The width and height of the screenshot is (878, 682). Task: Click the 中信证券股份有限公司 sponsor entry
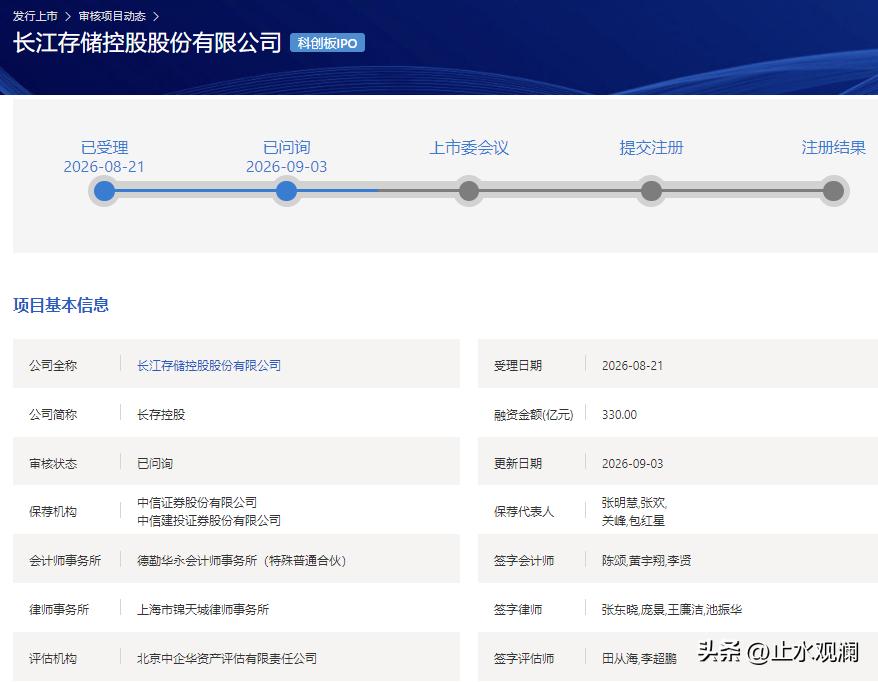[x=197, y=502]
